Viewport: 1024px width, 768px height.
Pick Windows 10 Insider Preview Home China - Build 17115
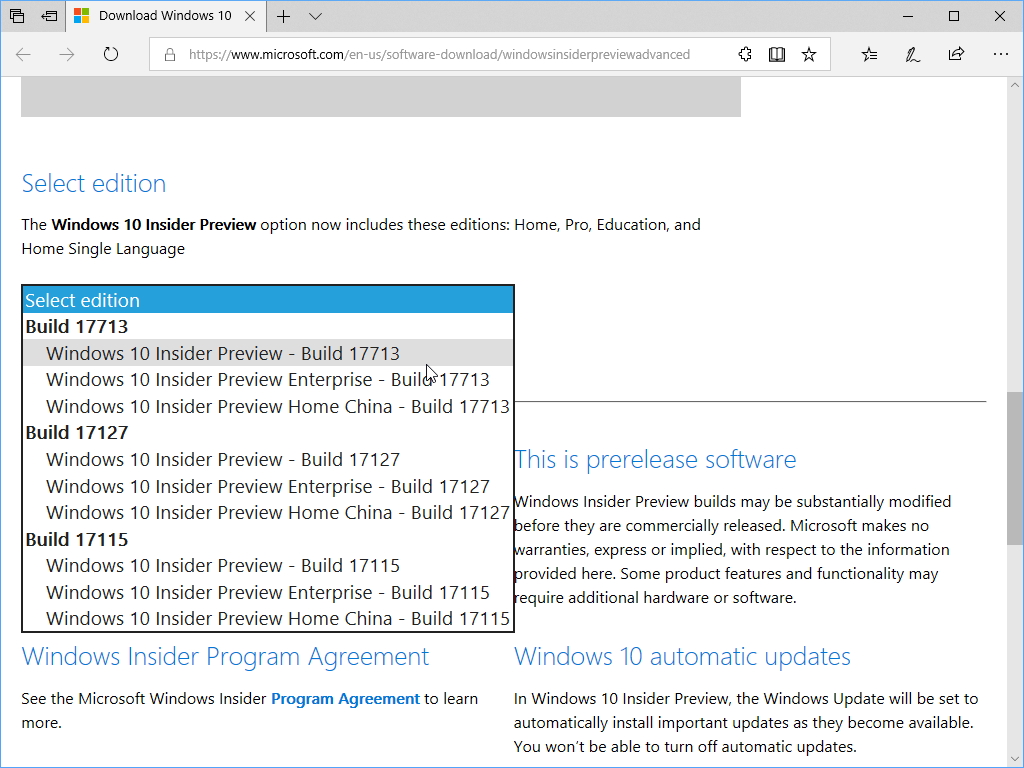coord(277,619)
